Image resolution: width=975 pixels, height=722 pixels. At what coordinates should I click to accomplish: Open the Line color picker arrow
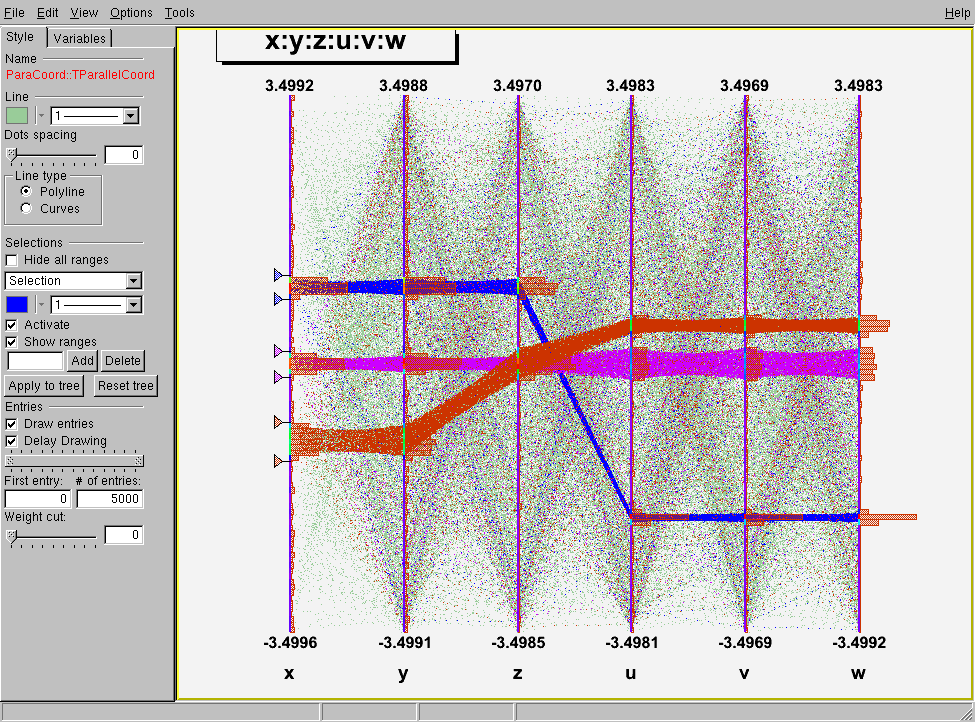(x=42, y=116)
